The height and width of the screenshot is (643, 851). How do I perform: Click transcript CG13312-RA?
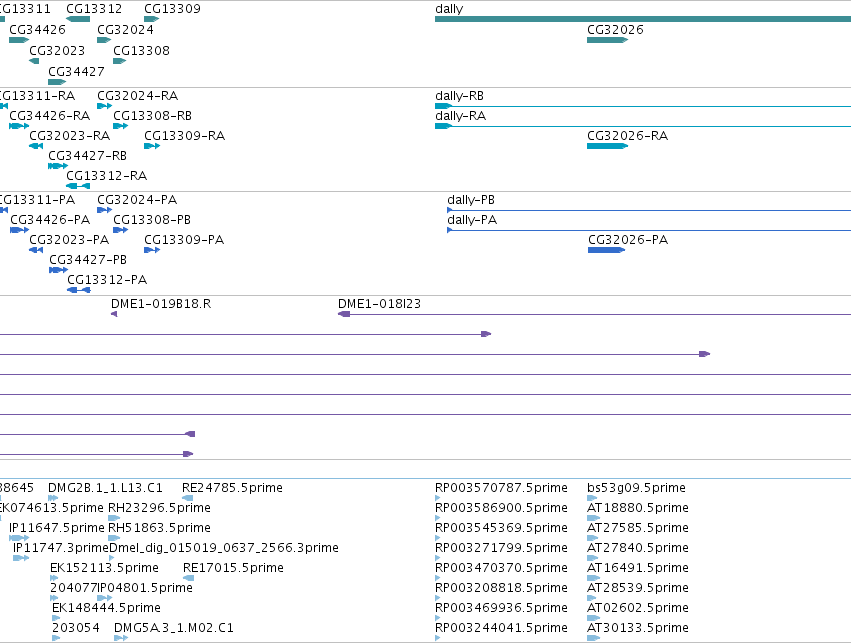pyautogui.click(x=78, y=186)
